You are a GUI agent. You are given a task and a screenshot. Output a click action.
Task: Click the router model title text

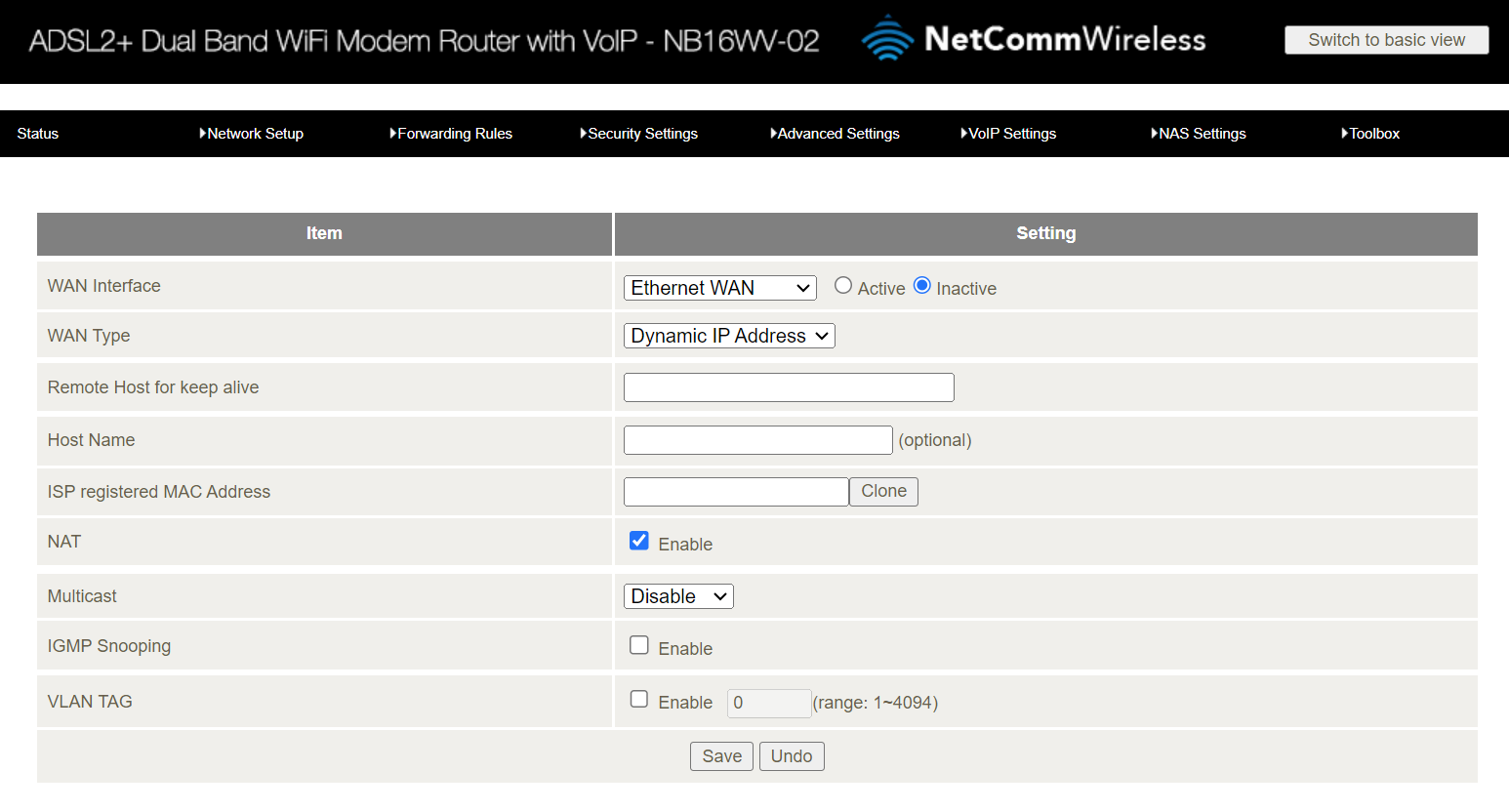(x=424, y=41)
